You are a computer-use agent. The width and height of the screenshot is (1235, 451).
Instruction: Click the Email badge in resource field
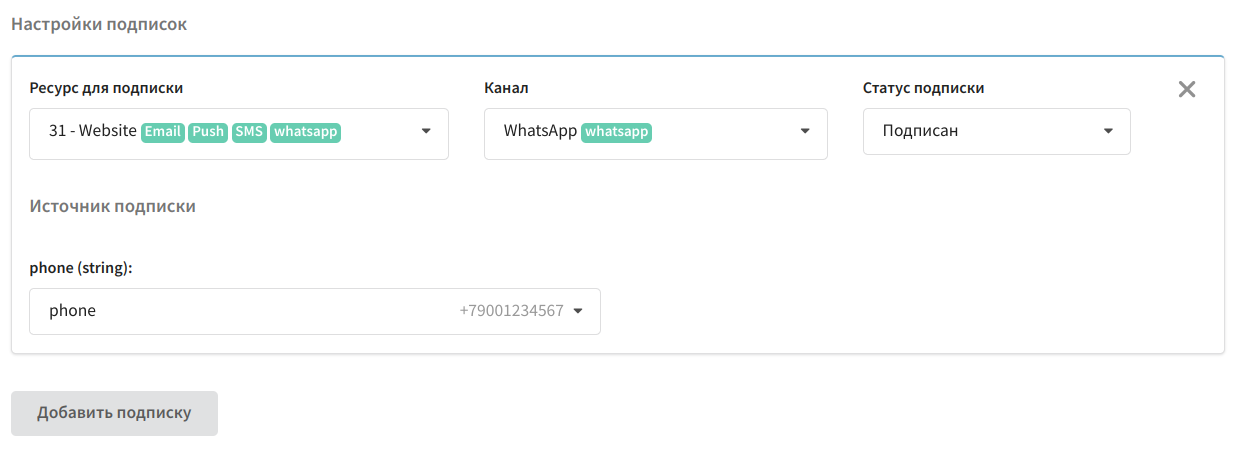(163, 132)
